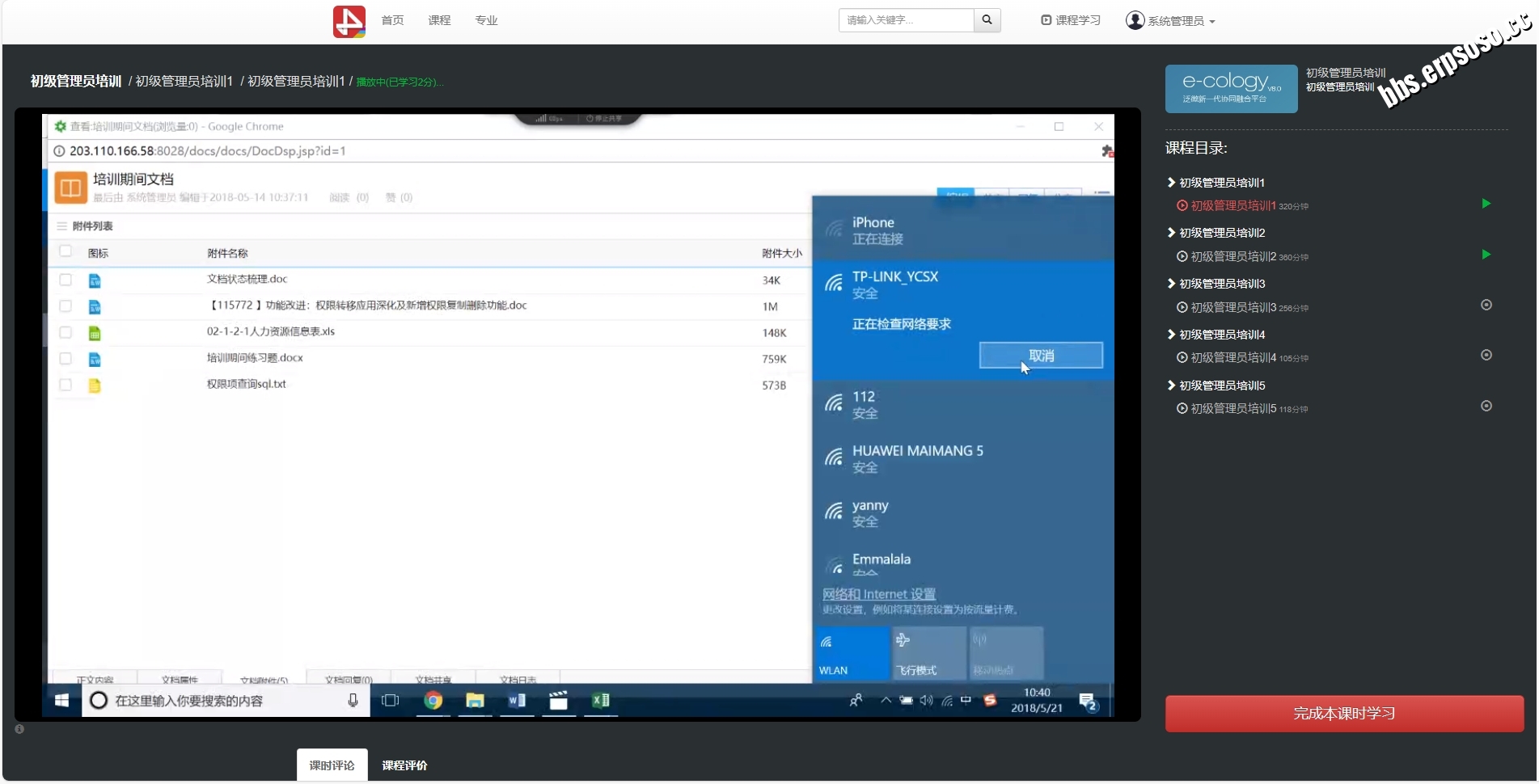Select the yanny Wi-Fi network

(x=962, y=512)
